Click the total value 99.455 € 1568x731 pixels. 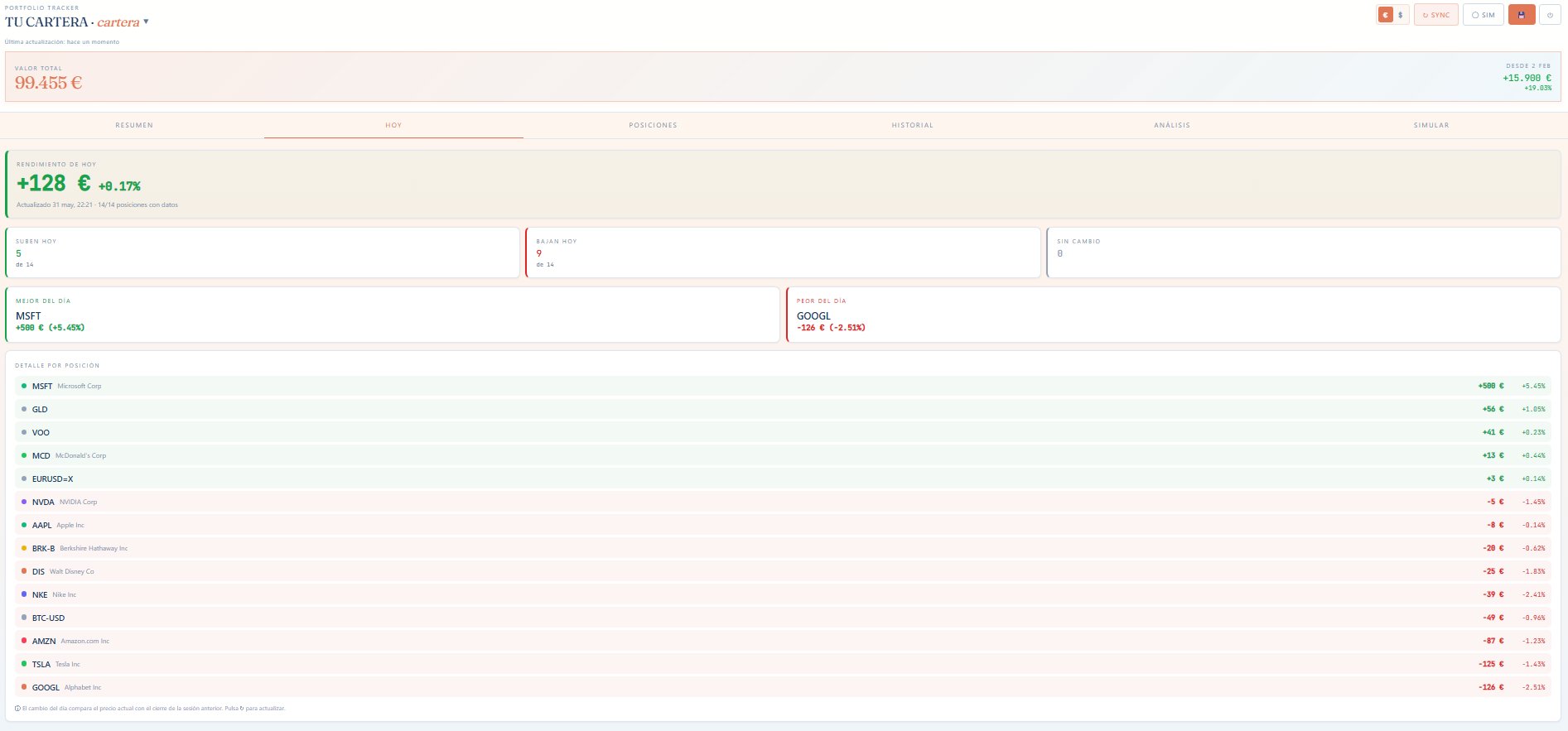[48, 83]
